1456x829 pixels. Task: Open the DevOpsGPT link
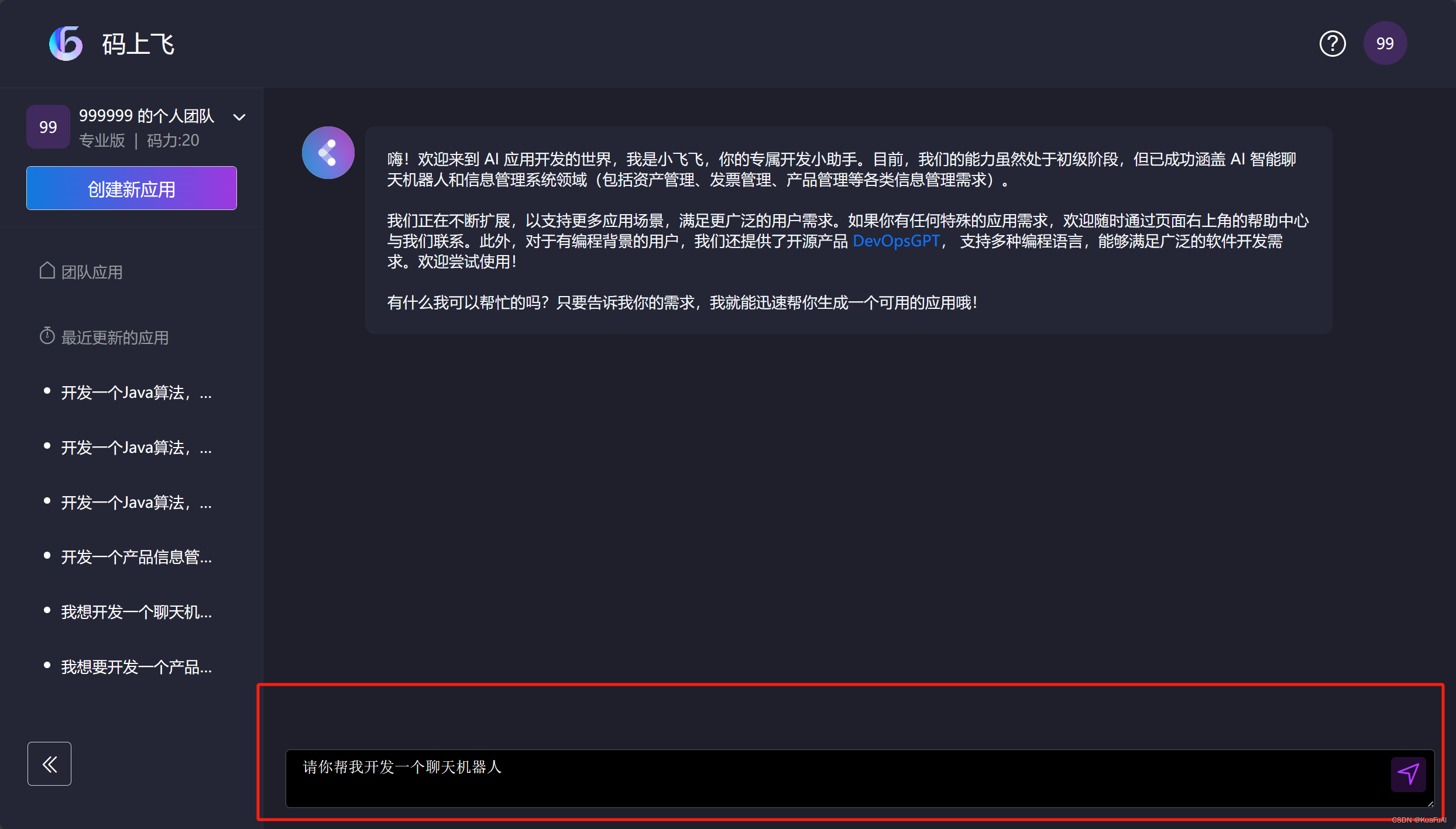(896, 241)
